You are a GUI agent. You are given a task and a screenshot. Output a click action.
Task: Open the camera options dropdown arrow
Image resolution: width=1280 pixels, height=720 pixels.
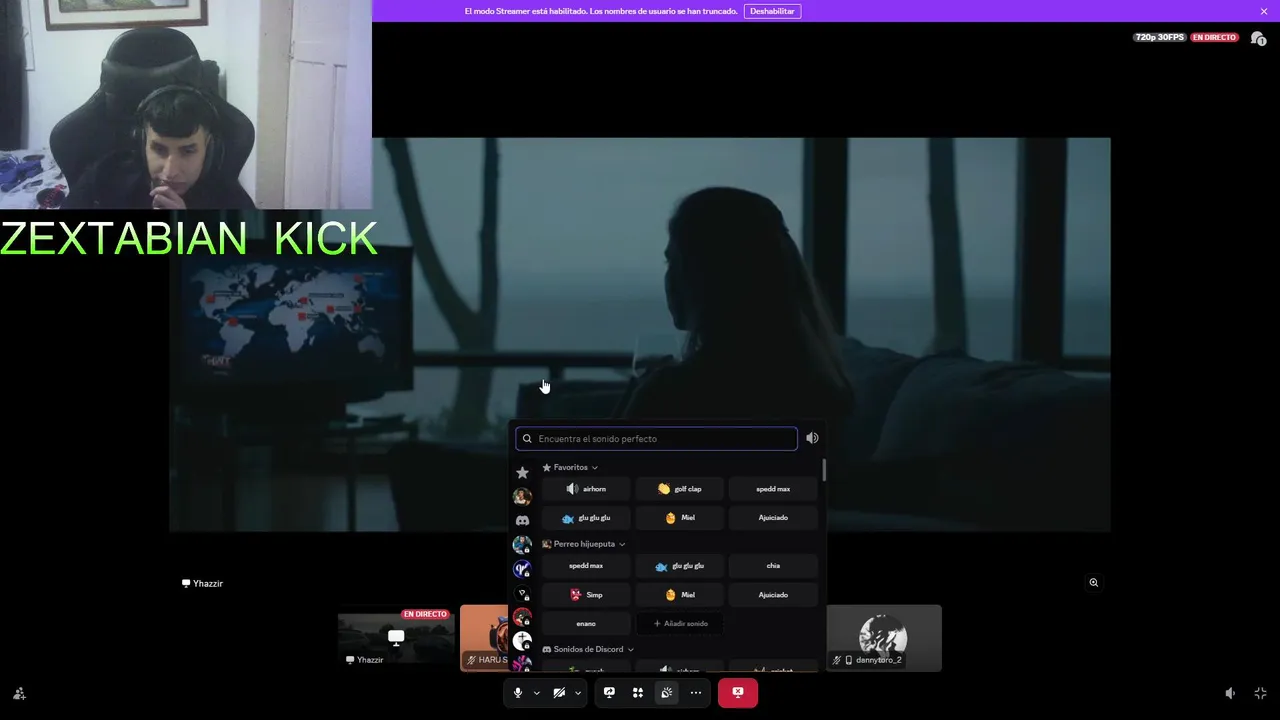coord(578,693)
